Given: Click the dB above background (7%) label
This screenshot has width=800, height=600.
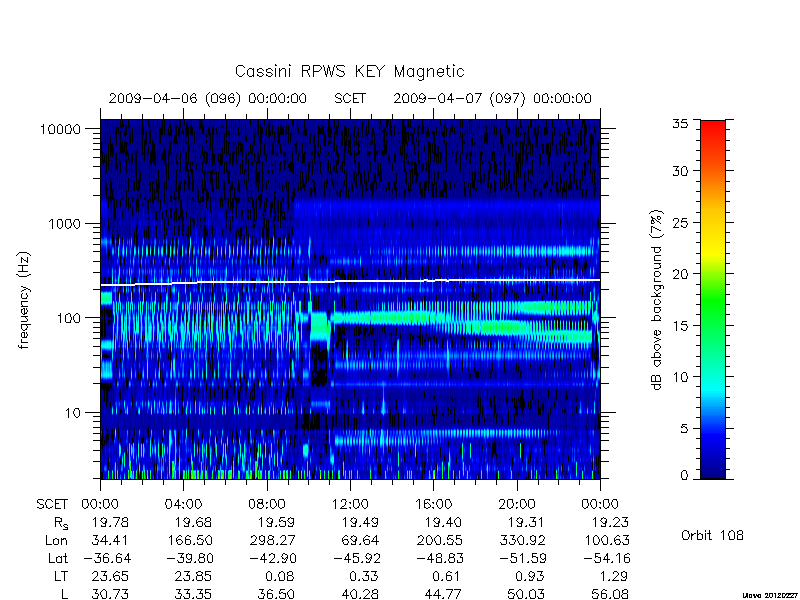Looking at the screenshot, I should tap(658, 300).
